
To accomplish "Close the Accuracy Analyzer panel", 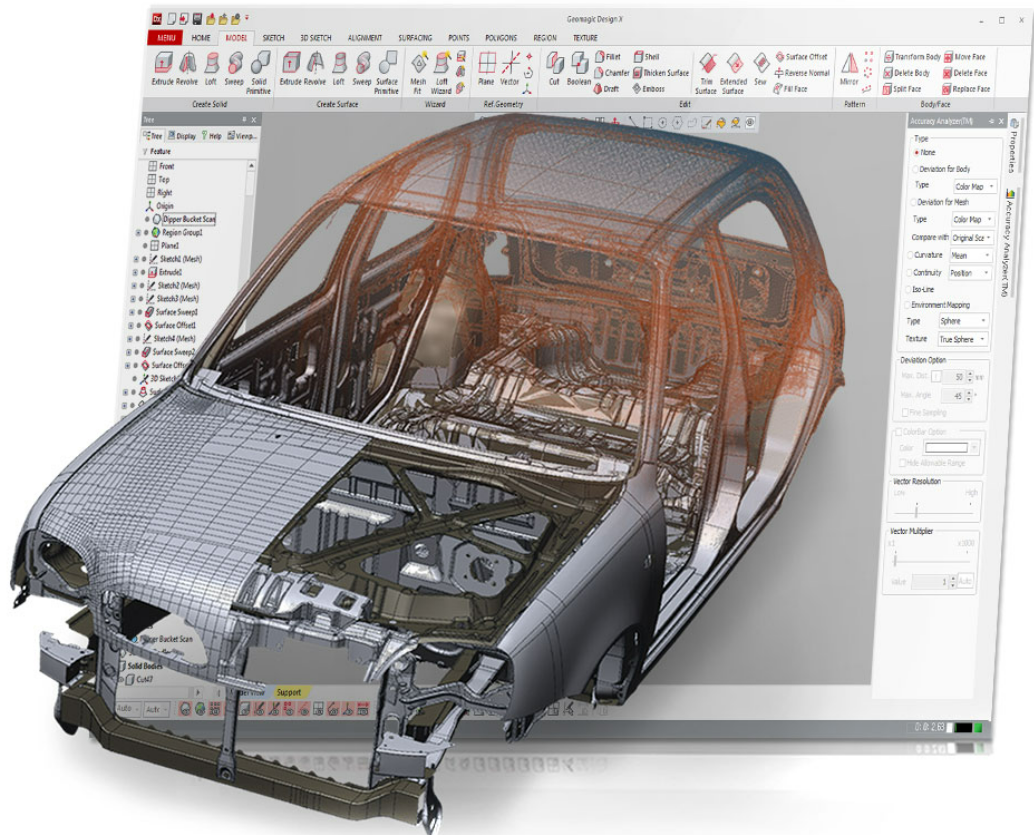I will [x=1000, y=121].
